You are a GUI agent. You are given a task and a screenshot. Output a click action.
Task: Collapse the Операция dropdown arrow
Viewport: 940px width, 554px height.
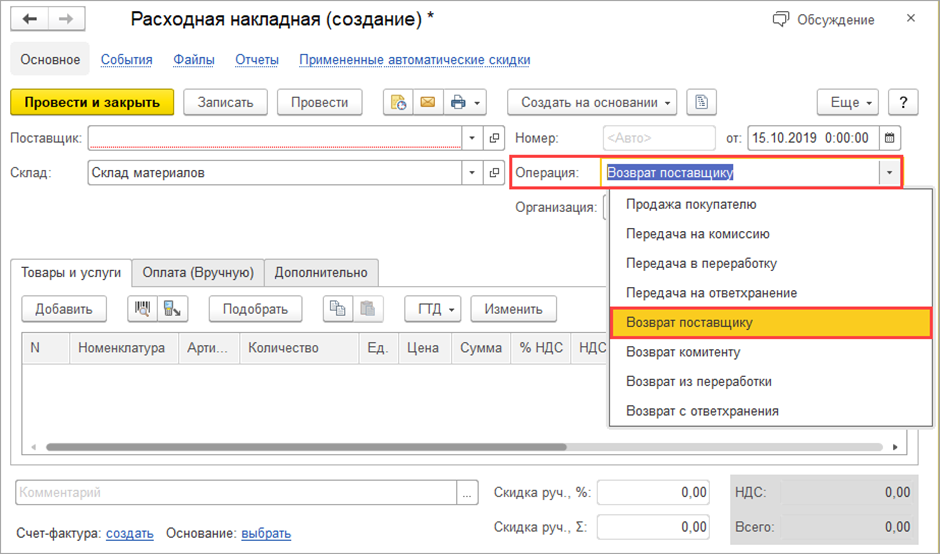[x=890, y=173]
